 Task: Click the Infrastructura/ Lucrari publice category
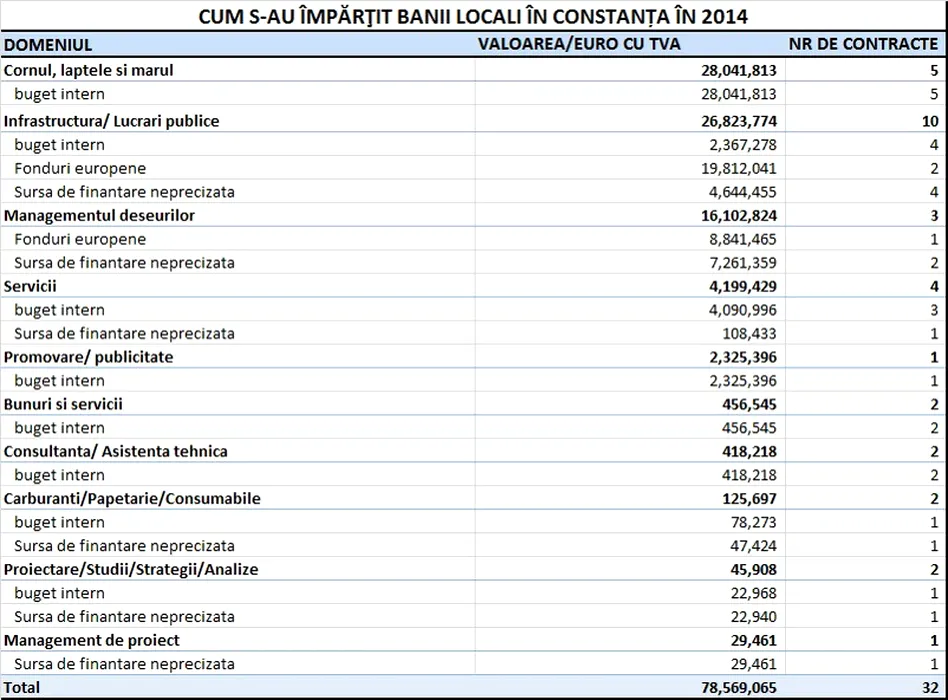point(112,121)
